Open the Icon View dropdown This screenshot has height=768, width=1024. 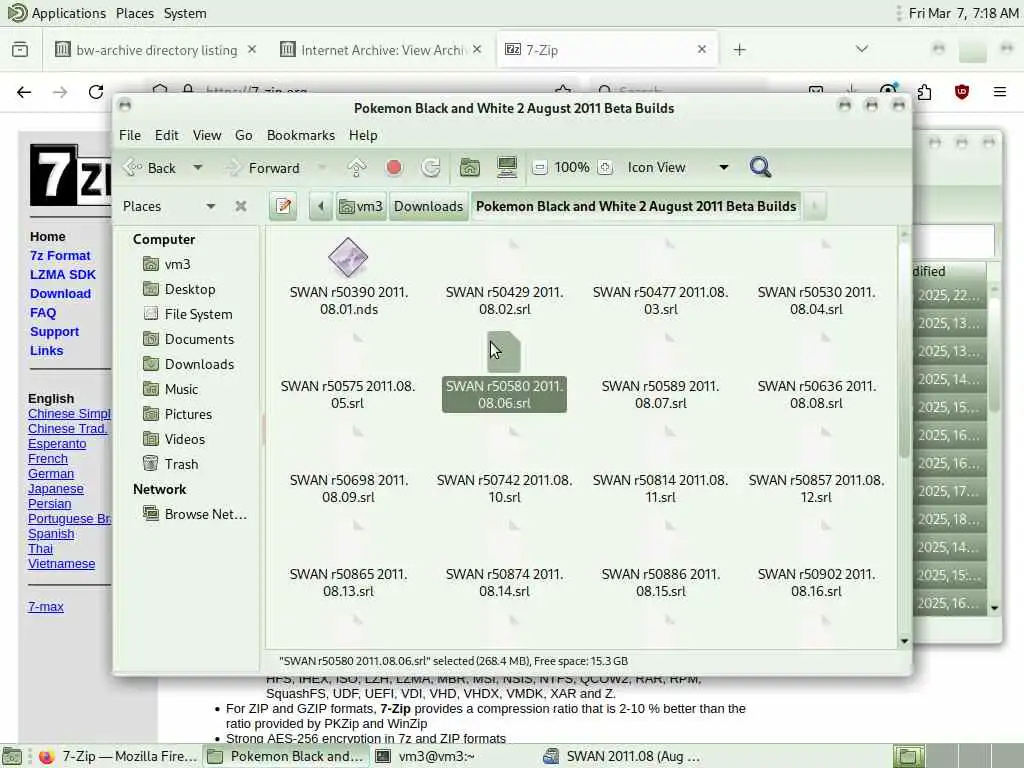(677, 168)
